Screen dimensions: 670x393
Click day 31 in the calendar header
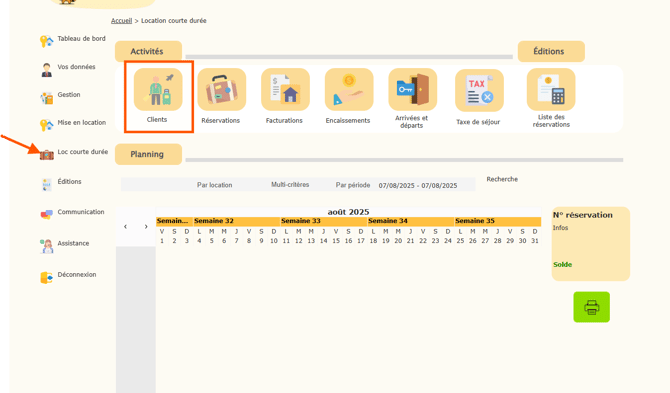tap(535, 241)
